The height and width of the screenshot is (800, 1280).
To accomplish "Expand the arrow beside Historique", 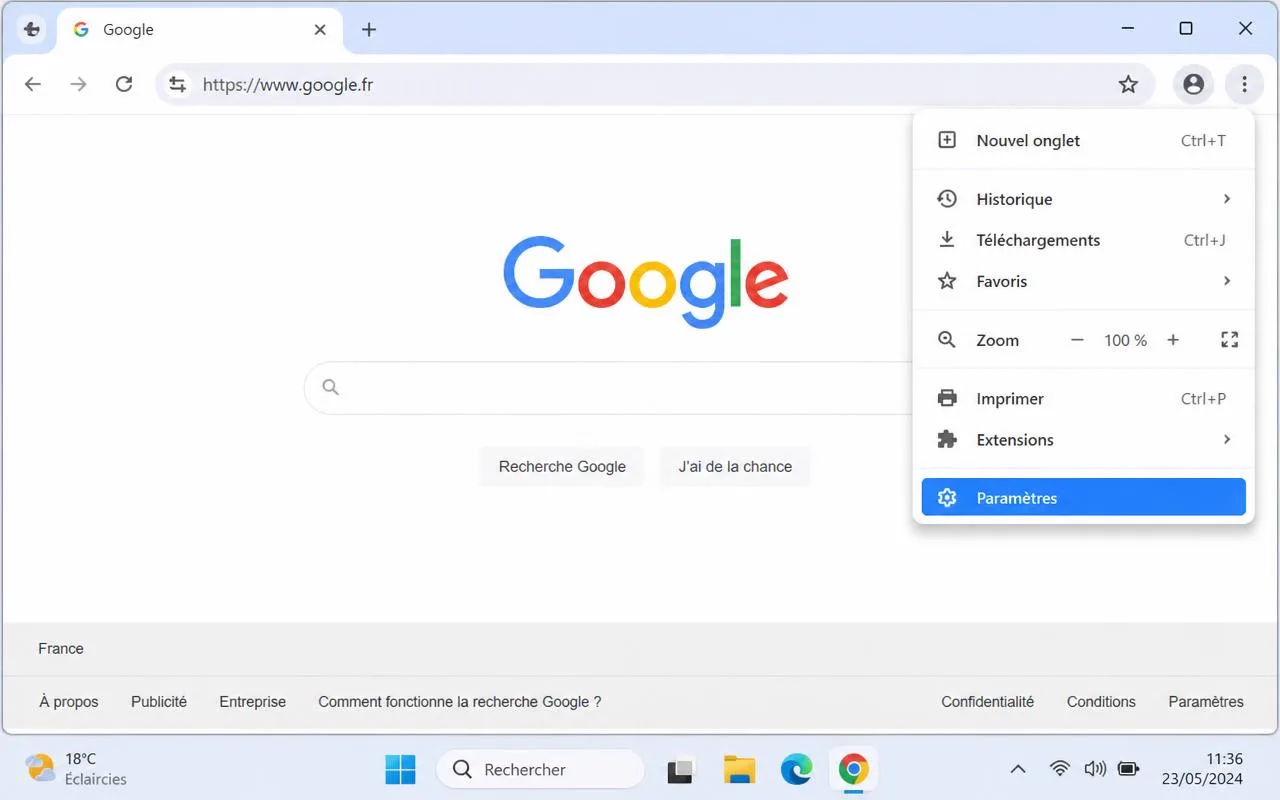I will pos(1227,199).
